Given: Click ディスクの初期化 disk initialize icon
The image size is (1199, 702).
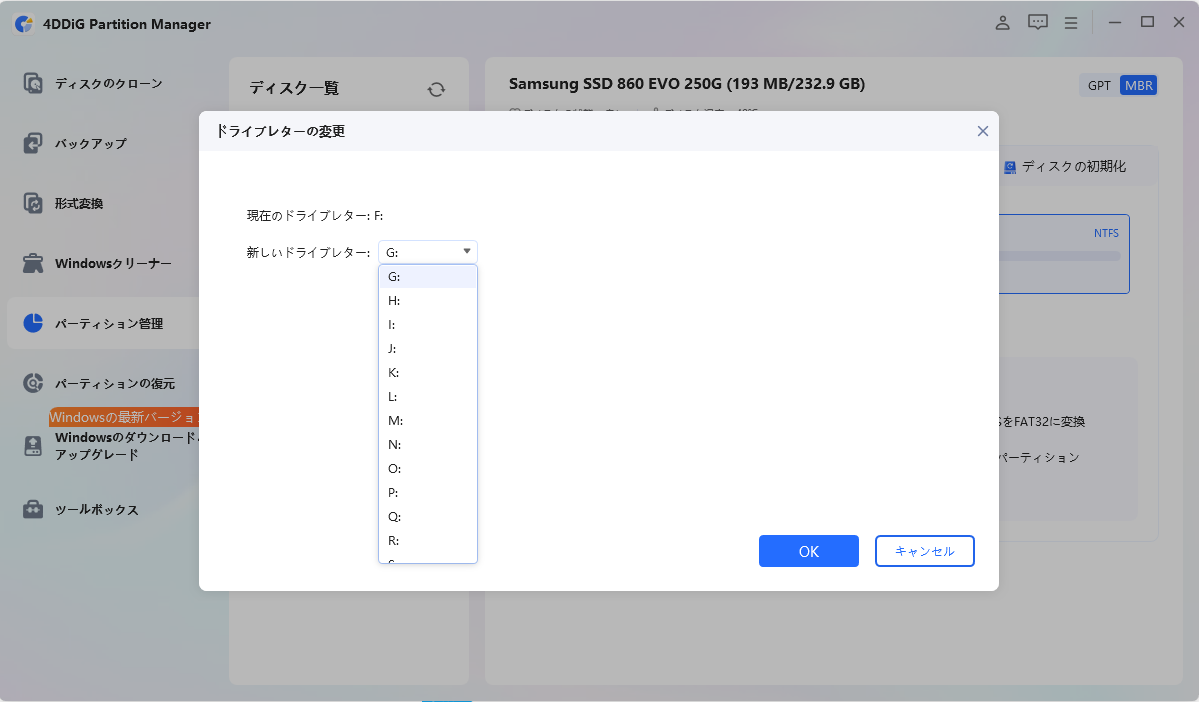Looking at the screenshot, I should click(x=1010, y=167).
